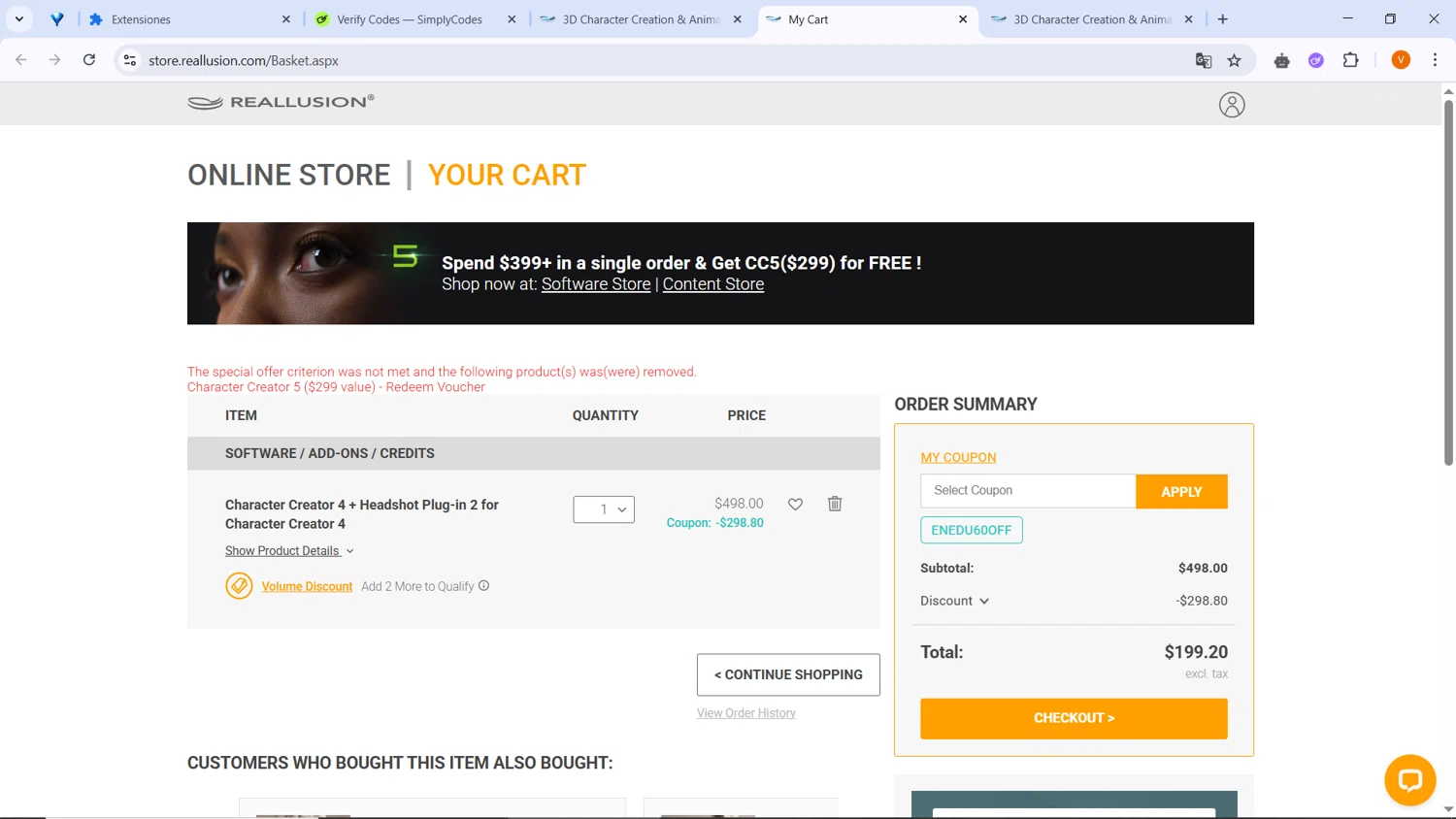
Task: Click the Coupon: -$298.80 text
Action: click(x=714, y=523)
